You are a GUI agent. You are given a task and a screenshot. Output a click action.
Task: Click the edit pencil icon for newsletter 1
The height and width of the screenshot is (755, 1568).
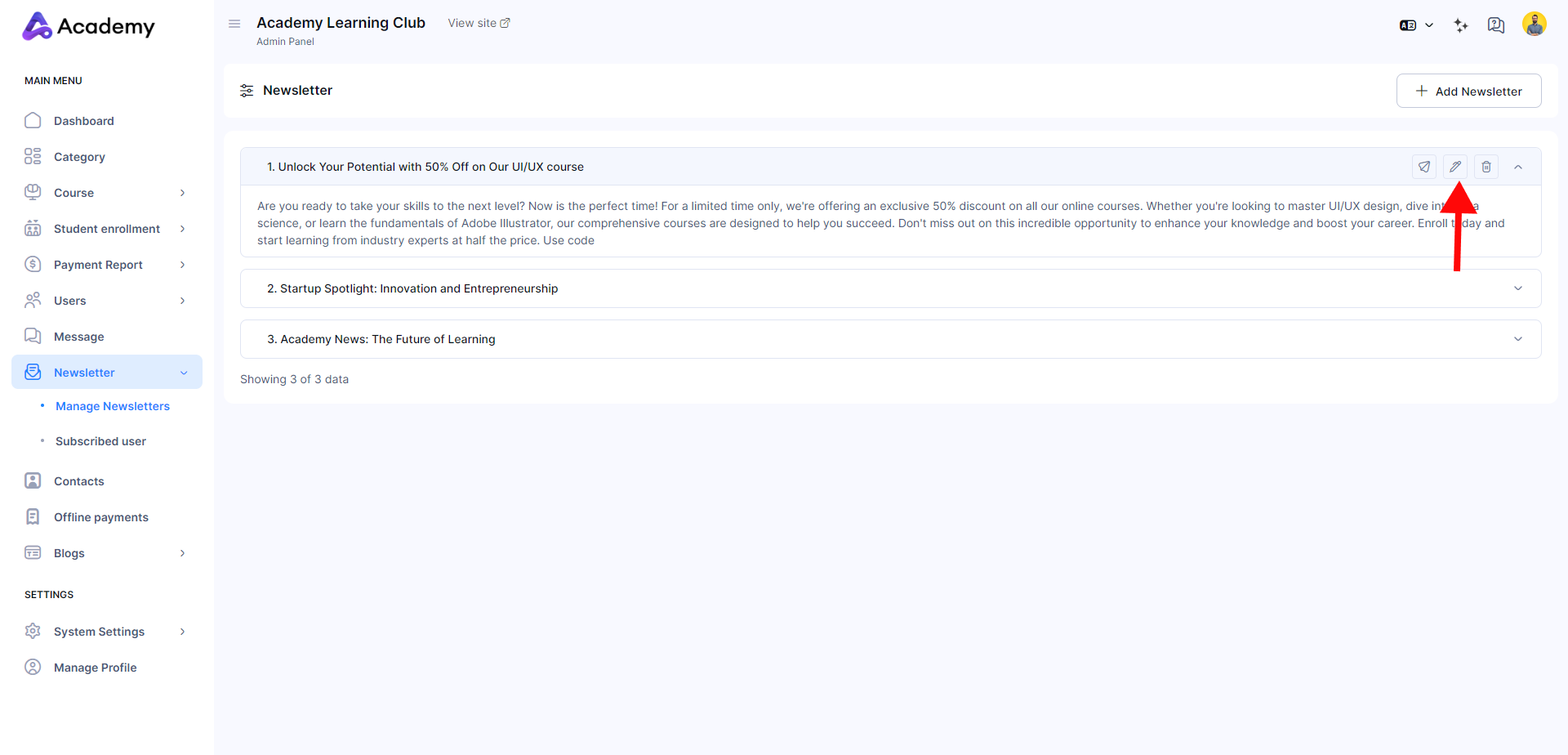(1455, 167)
